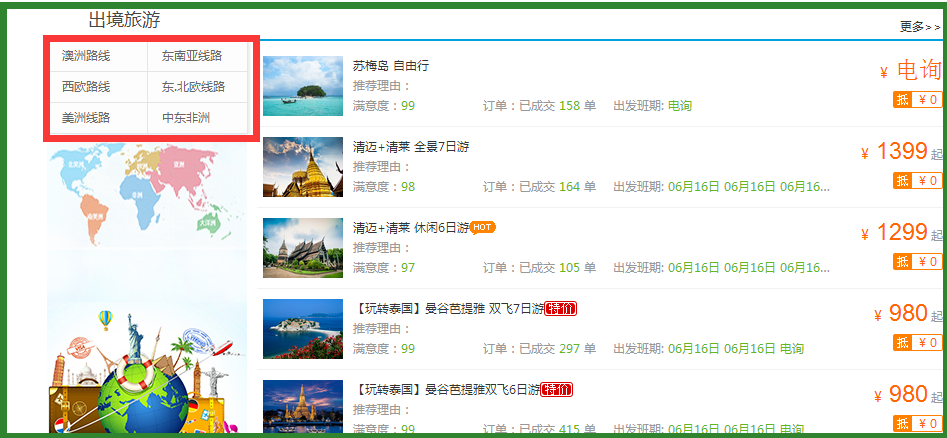Open the 澳洲路线 category
The image size is (947, 438).
86,55
